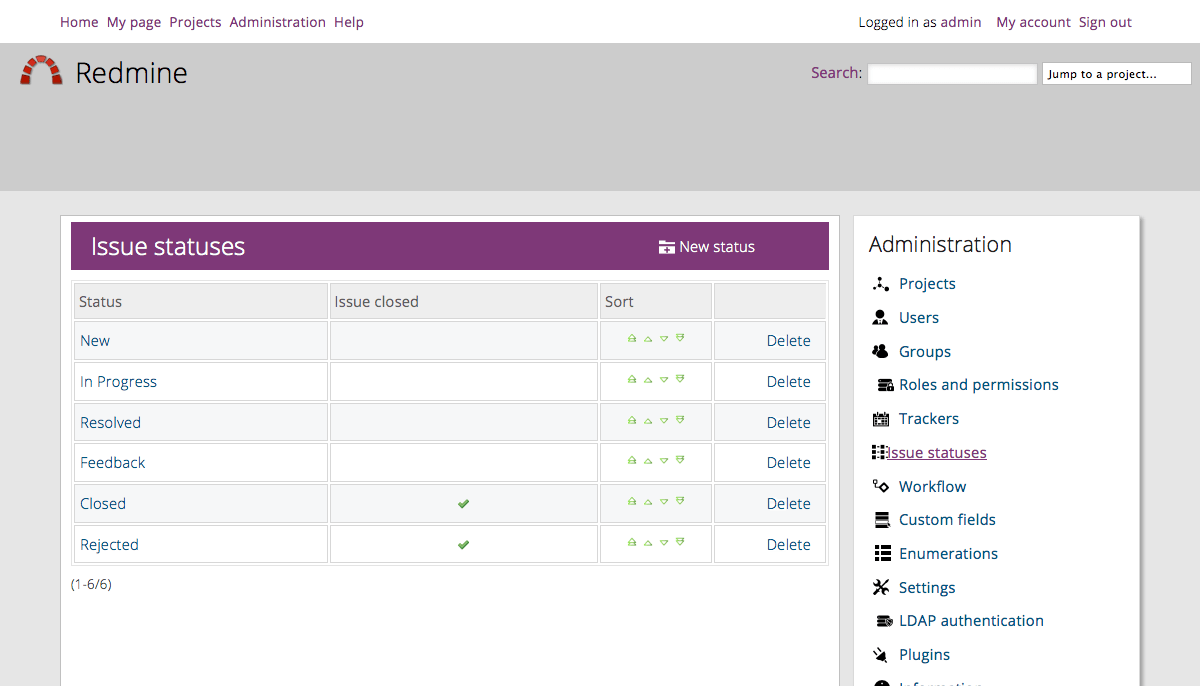
Task: Move the New status to the bottom
Action: coord(680,339)
